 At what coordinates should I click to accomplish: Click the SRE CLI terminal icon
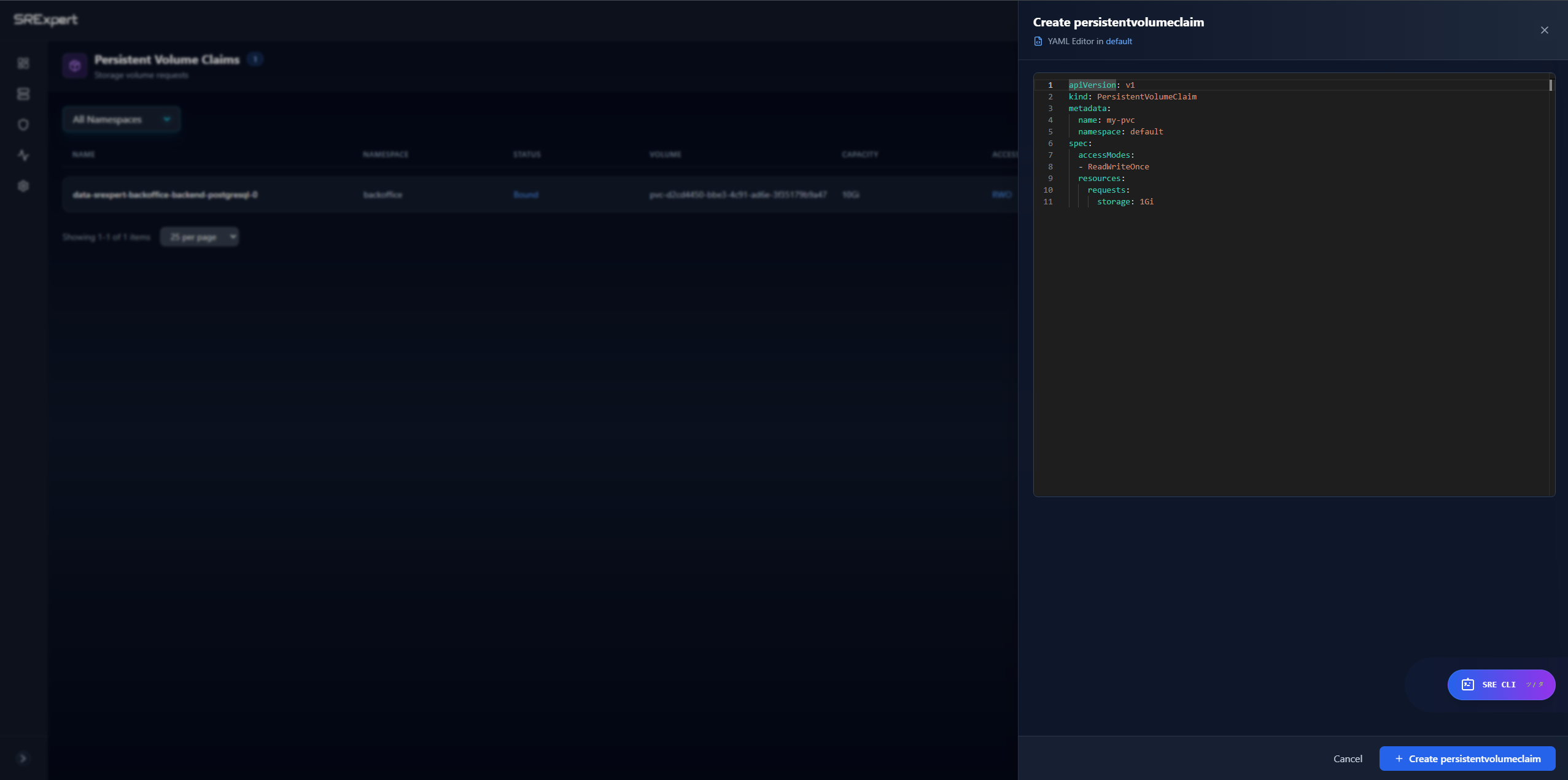(x=1467, y=684)
